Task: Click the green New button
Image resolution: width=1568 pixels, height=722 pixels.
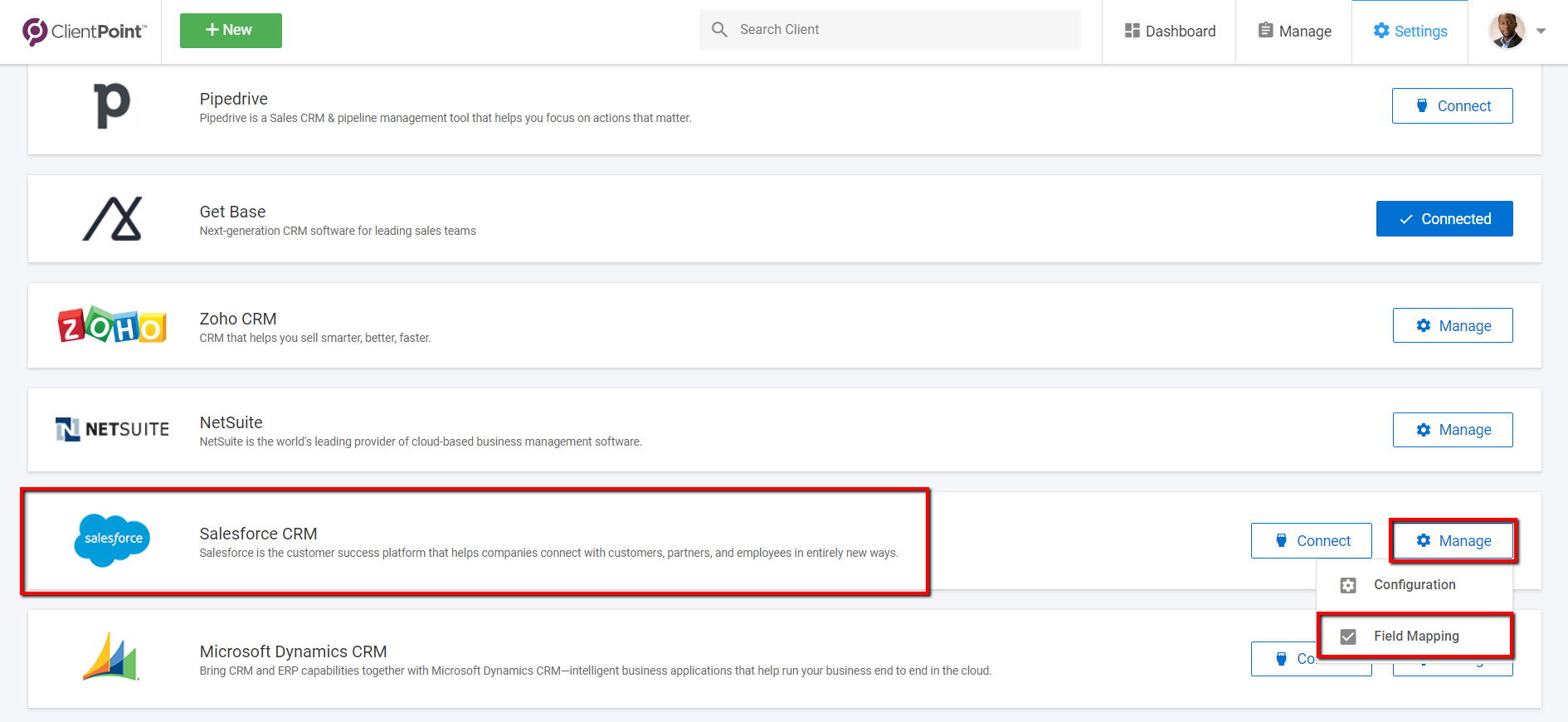Action: click(231, 31)
